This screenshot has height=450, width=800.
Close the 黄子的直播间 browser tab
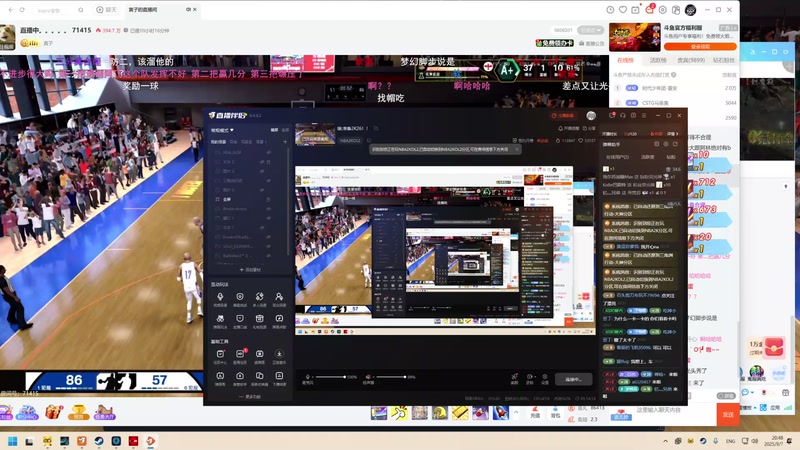194,10
